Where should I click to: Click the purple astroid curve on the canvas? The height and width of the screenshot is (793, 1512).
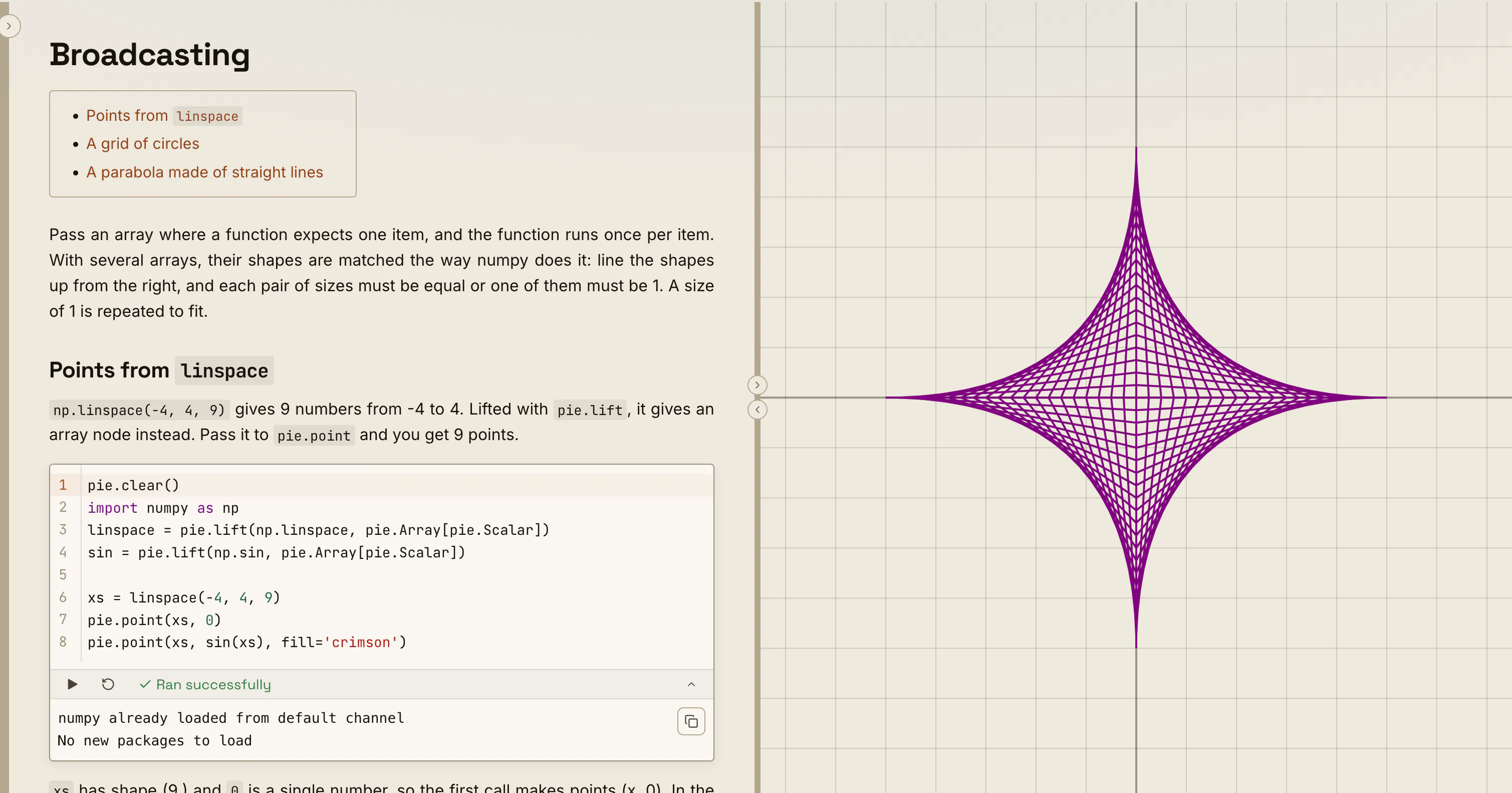coord(1136,398)
